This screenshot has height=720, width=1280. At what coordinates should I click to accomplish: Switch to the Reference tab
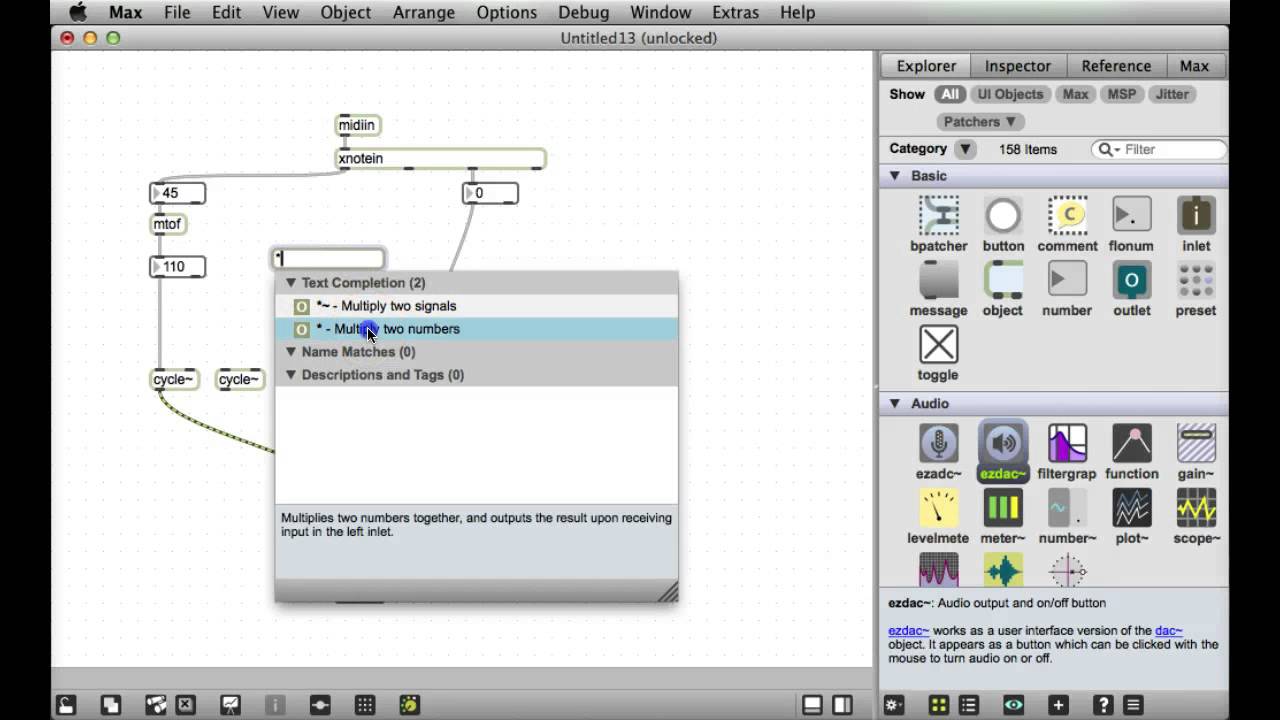pos(1116,66)
